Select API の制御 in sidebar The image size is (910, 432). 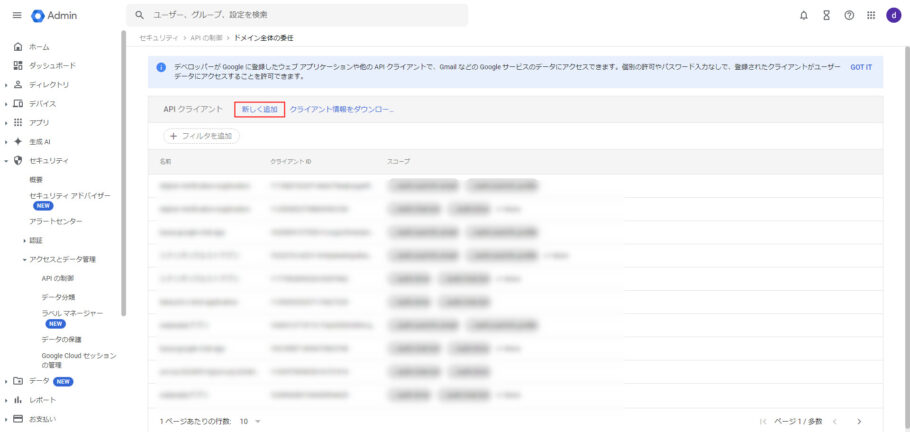coord(58,278)
